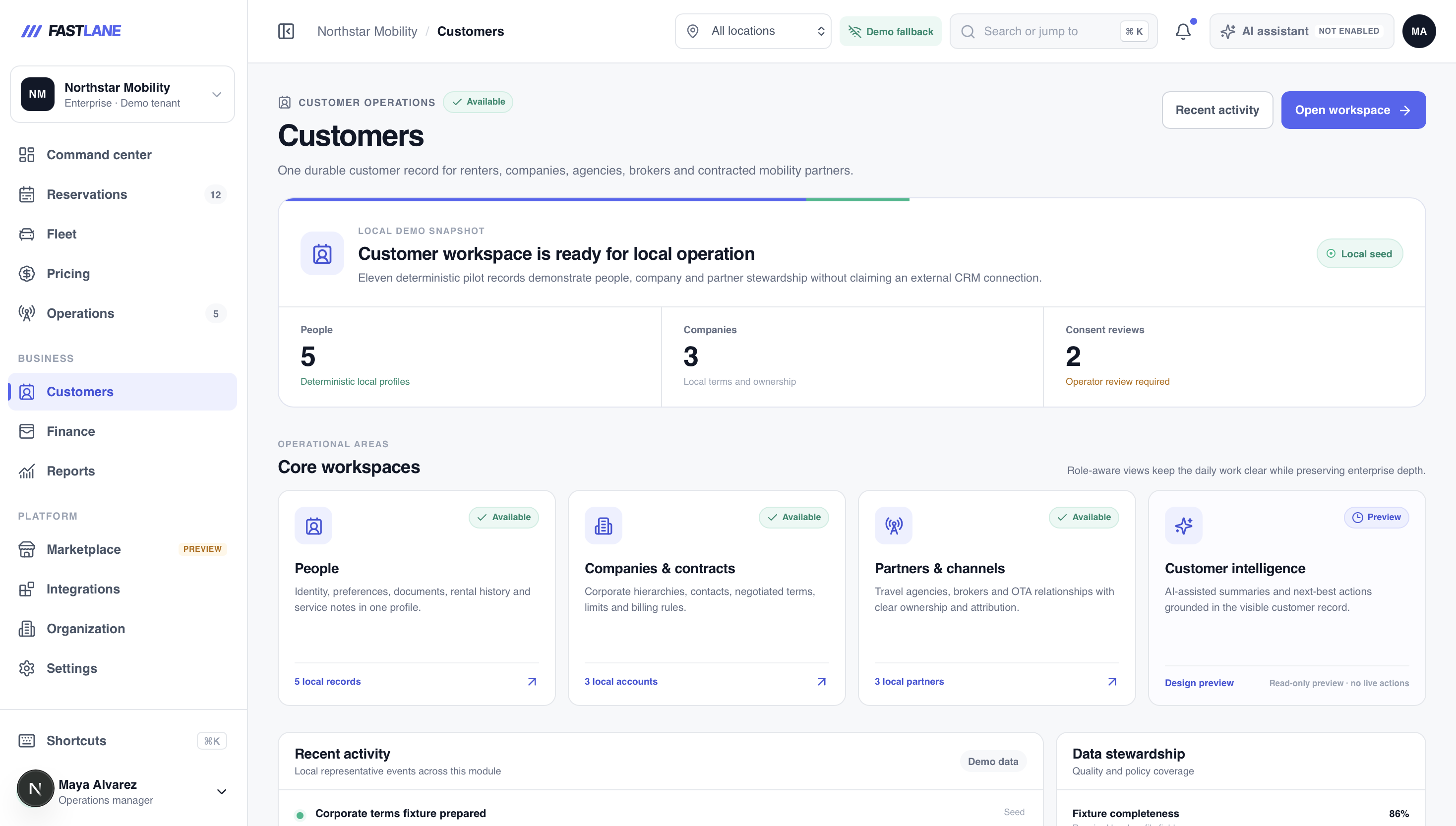Collapse the sidebar with the panel toggle icon

point(286,31)
